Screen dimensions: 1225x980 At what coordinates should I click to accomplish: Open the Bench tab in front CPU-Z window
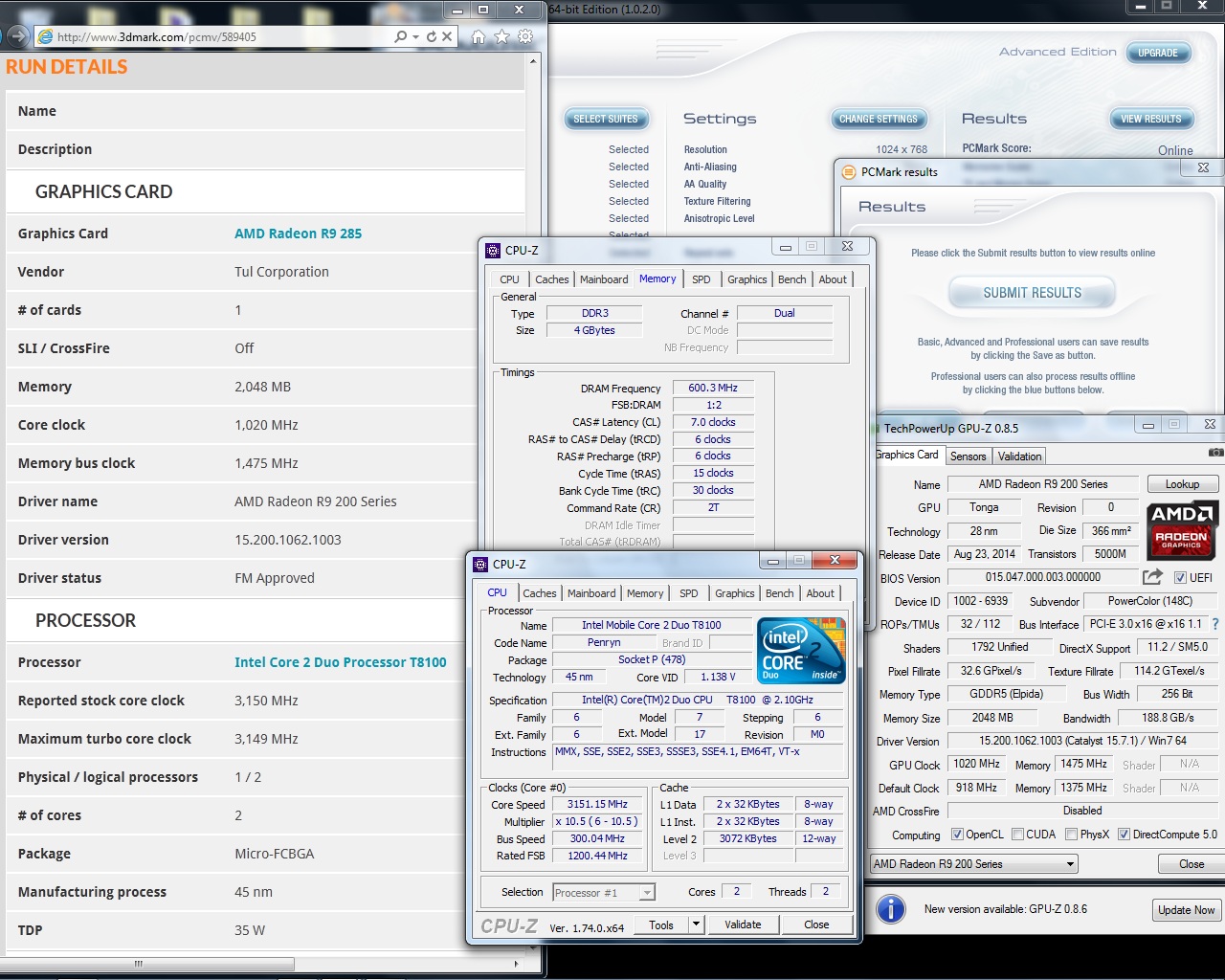[780, 593]
